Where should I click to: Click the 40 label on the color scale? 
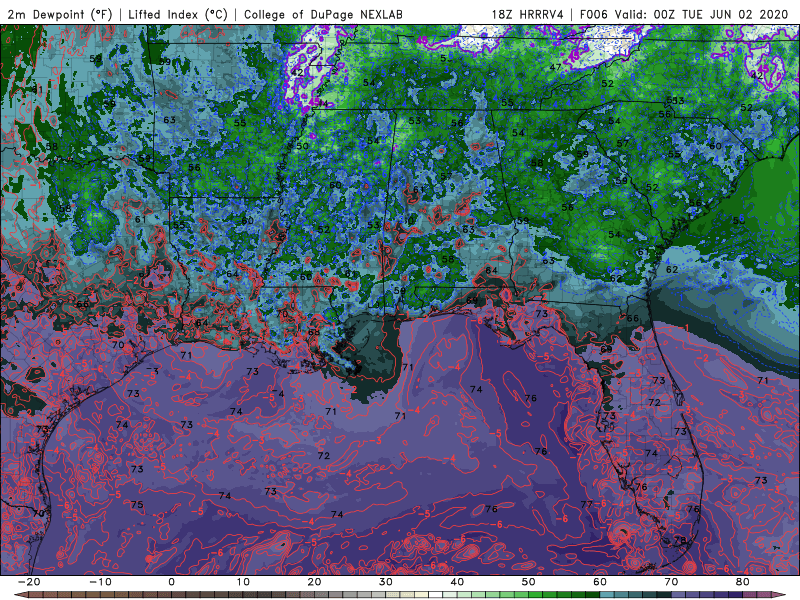coord(457,582)
